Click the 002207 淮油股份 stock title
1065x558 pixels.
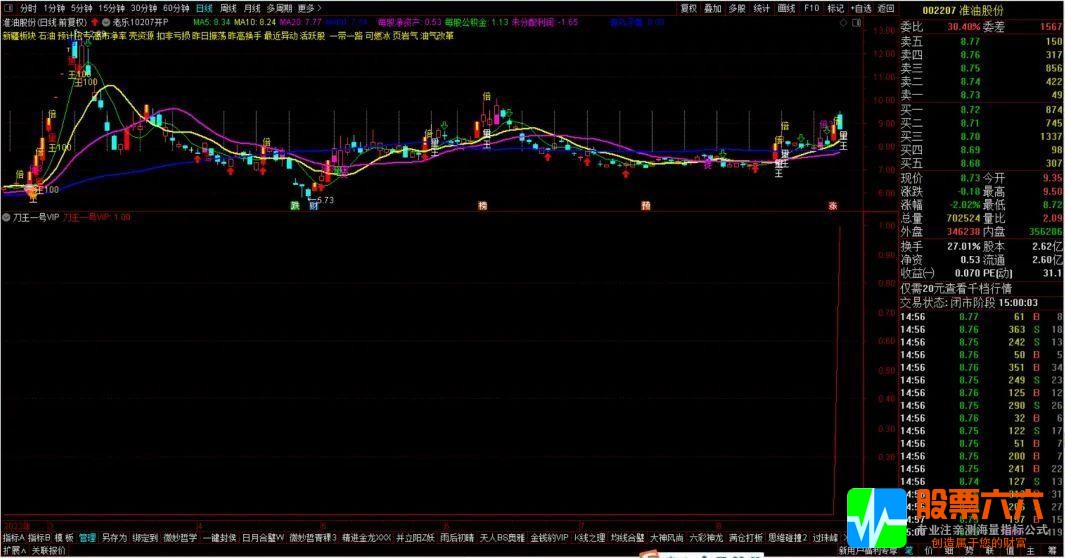pyautogui.click(x=962, y=10)
